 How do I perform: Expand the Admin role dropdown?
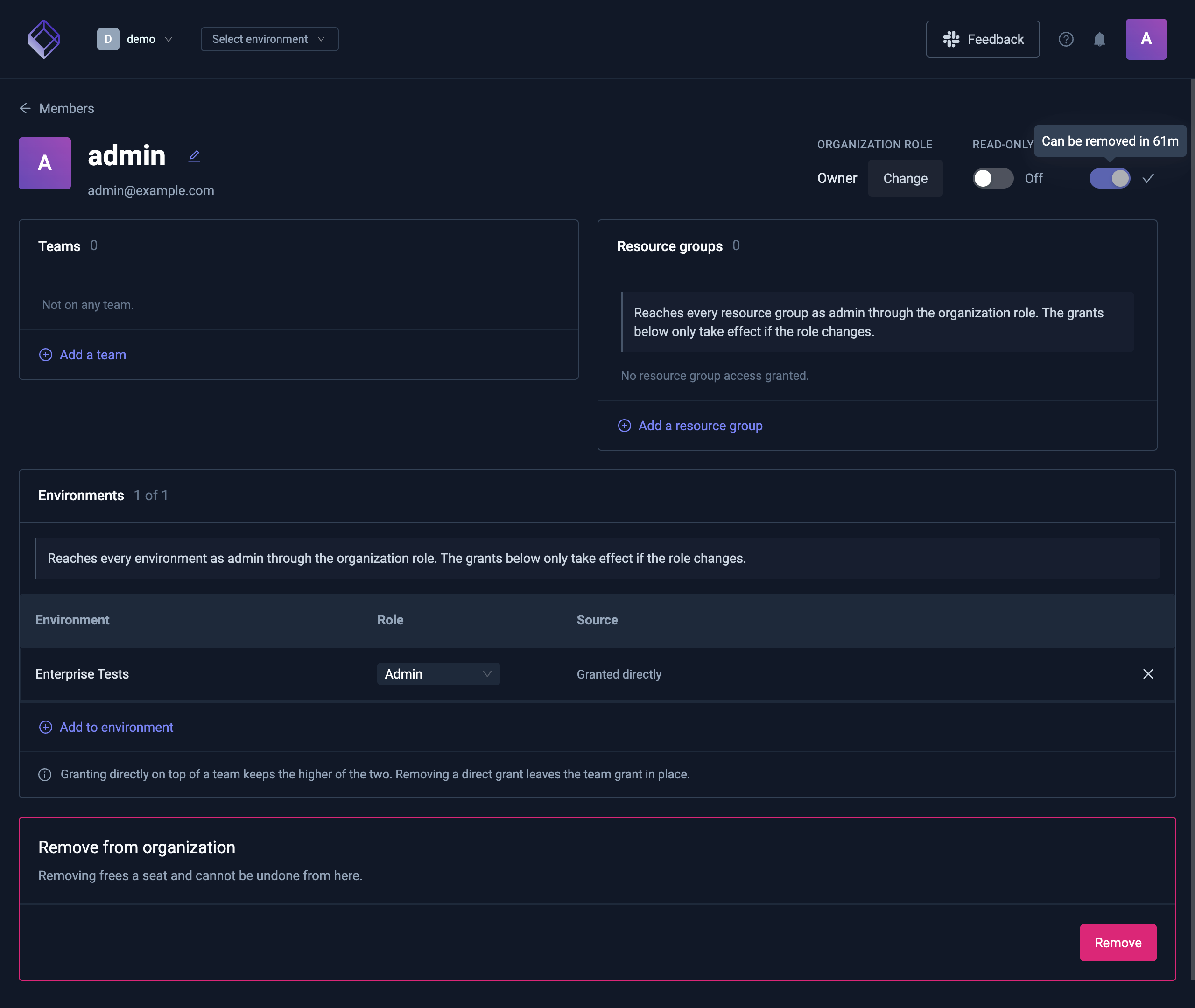[x=438, y=674]
